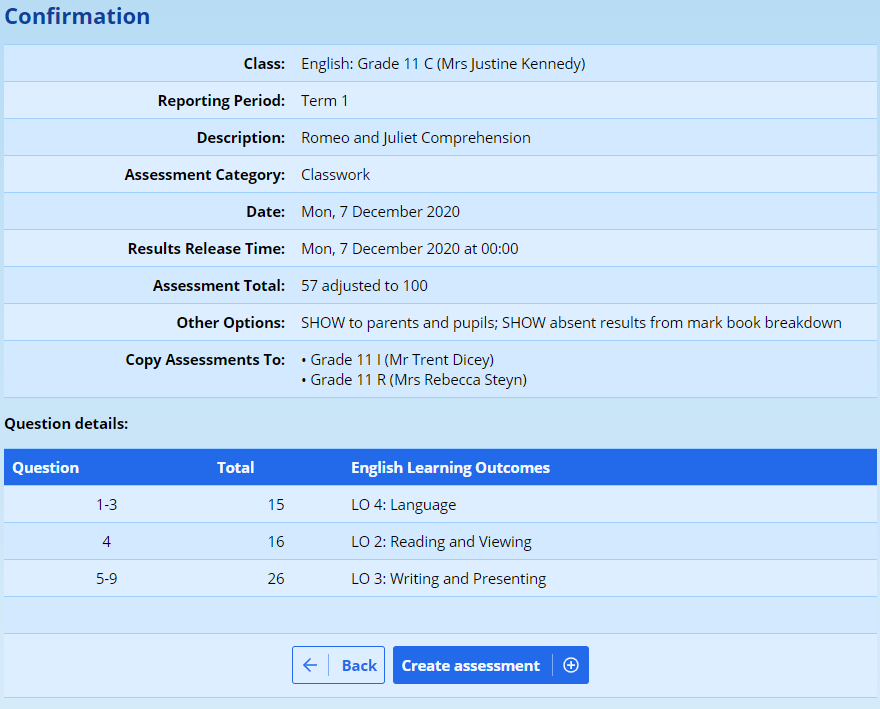880x709 pixels.
Task: Click Grade 11 I (Mr Trent Dicey) entry
Action: pyautogui.click(x=402, y=360)
